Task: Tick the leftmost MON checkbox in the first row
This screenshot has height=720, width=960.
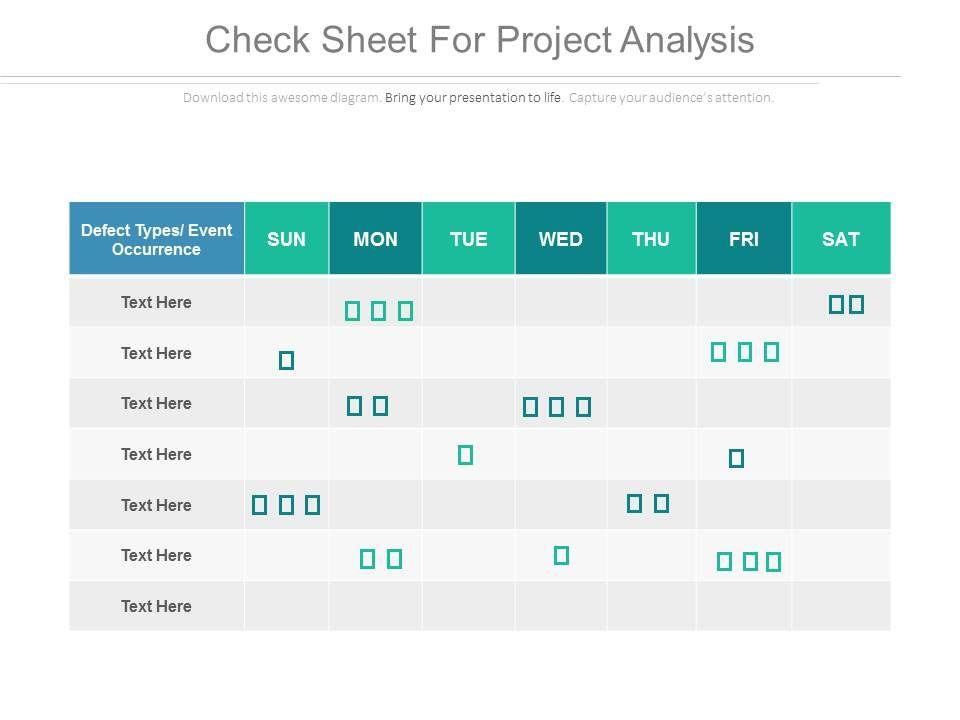Action: point(352,311)
